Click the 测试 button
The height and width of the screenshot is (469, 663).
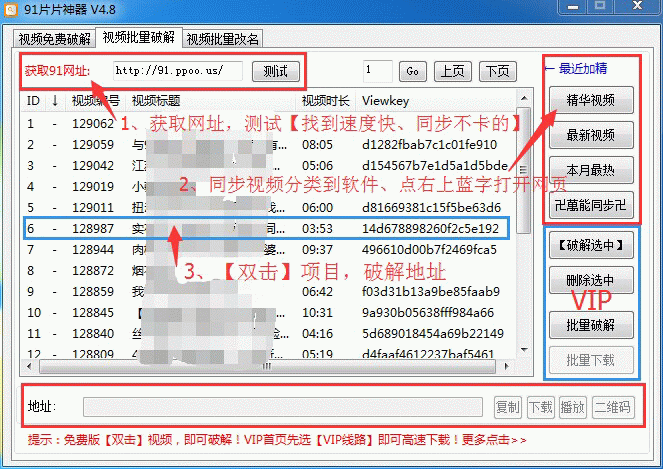[276, 71]
